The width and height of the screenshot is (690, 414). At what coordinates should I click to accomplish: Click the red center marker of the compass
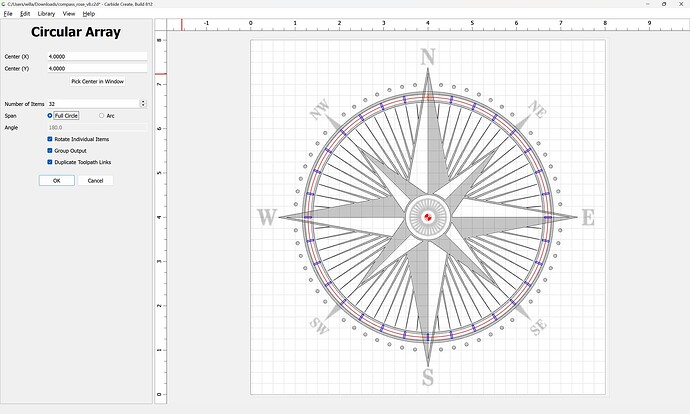coord(428,217)
